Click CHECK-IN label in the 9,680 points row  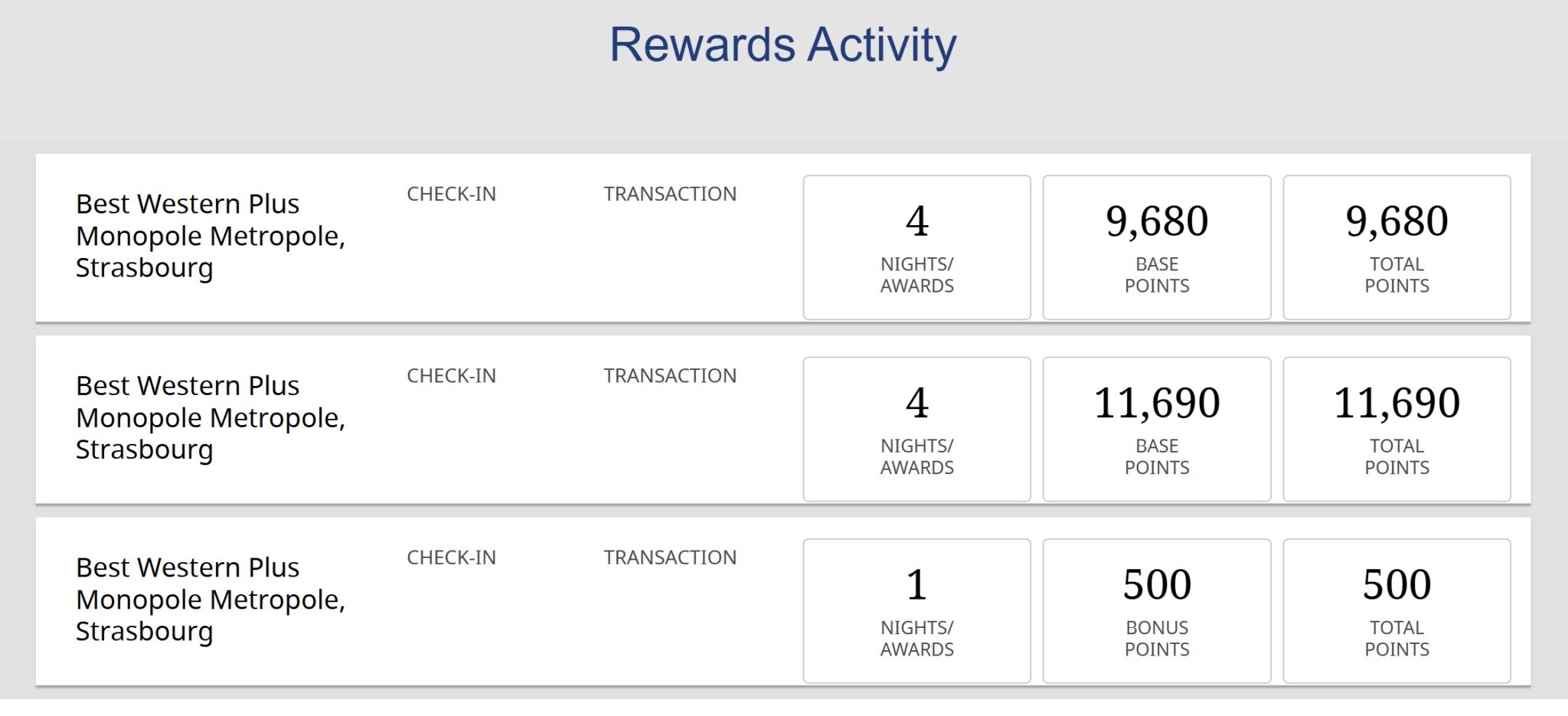coord(451,194)
